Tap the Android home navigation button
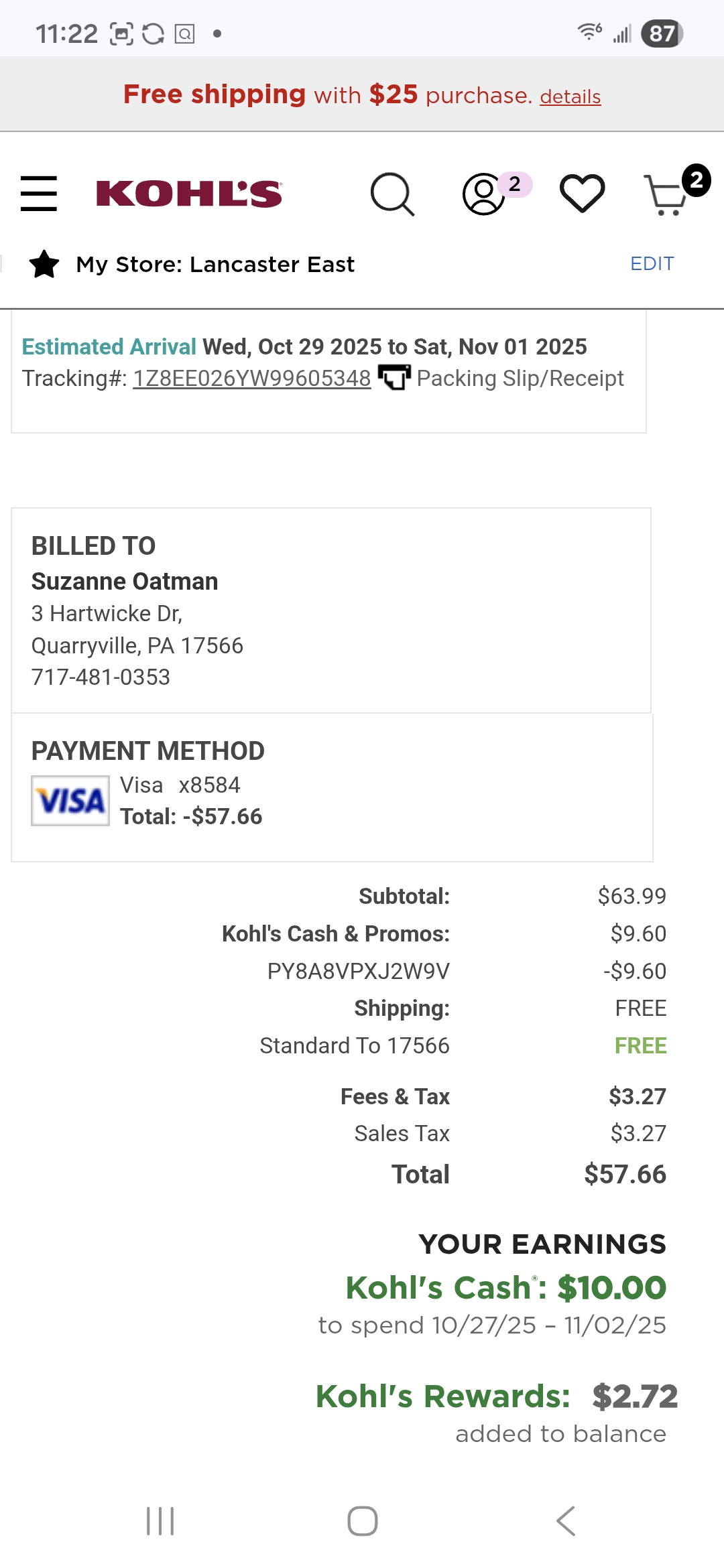724x1568 pixels. (x=363, y=1521)
